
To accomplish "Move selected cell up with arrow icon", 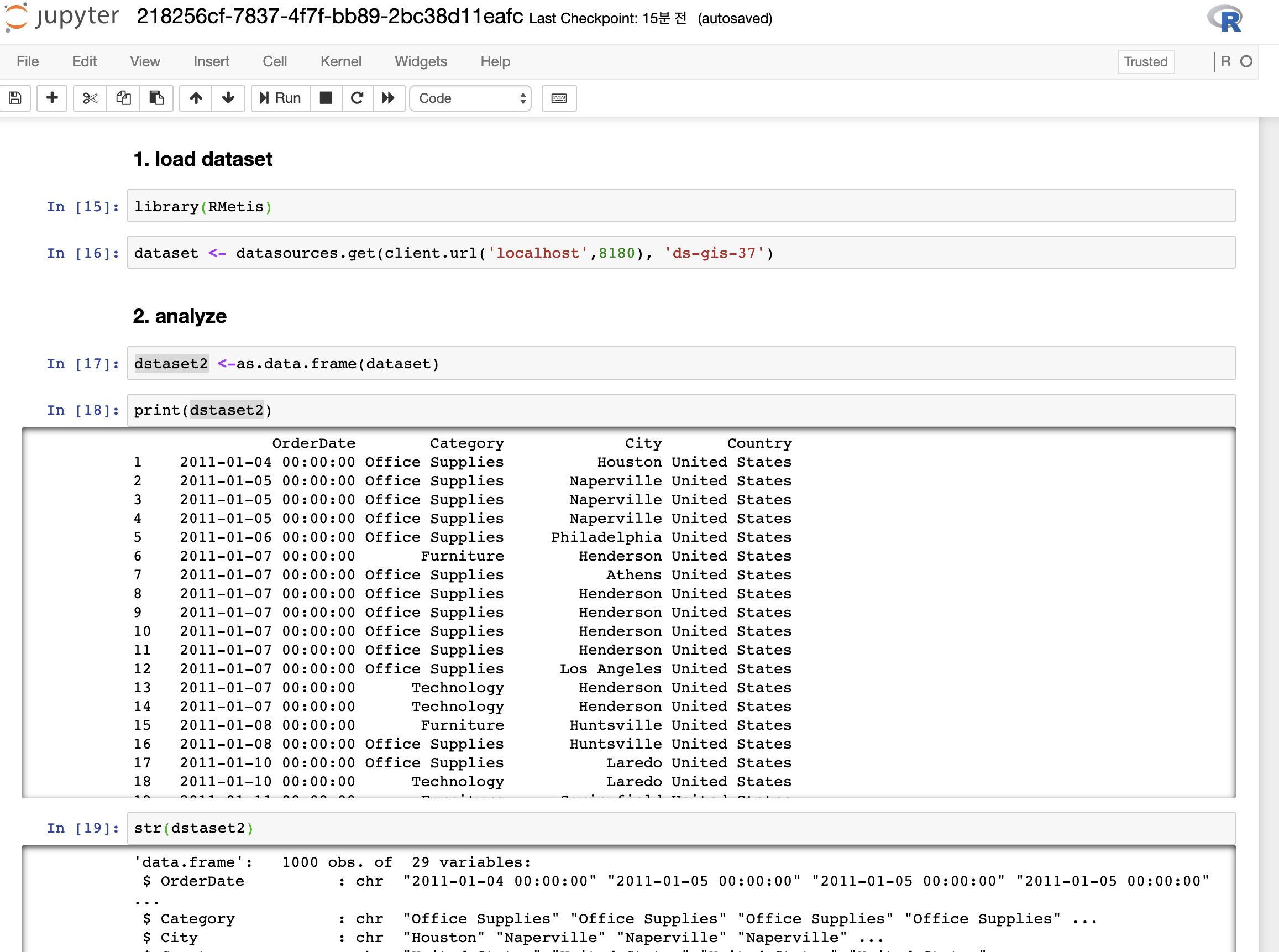I will coord(195,98).
